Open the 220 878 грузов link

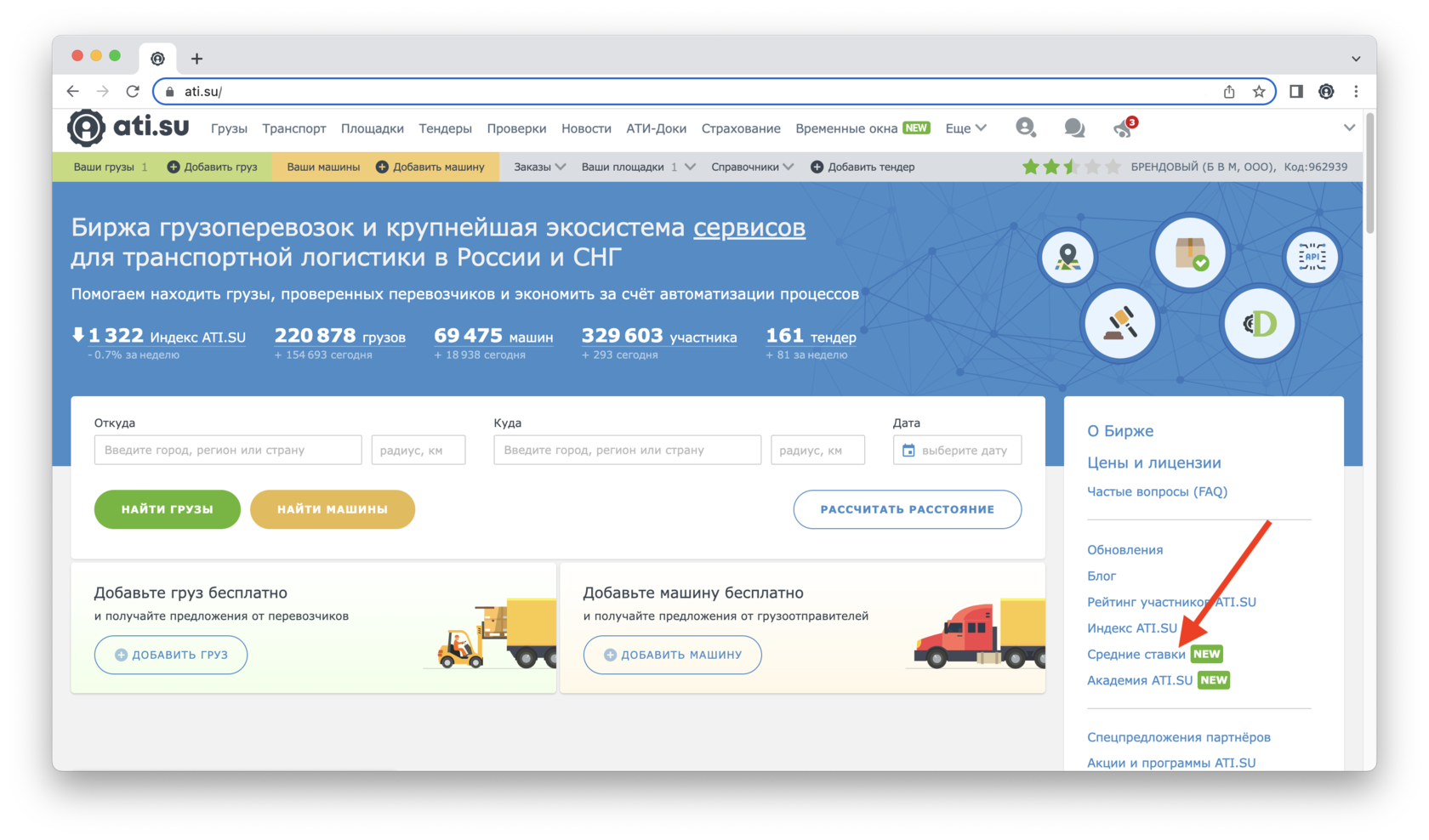pyautogui.click(x=339, y=337)
